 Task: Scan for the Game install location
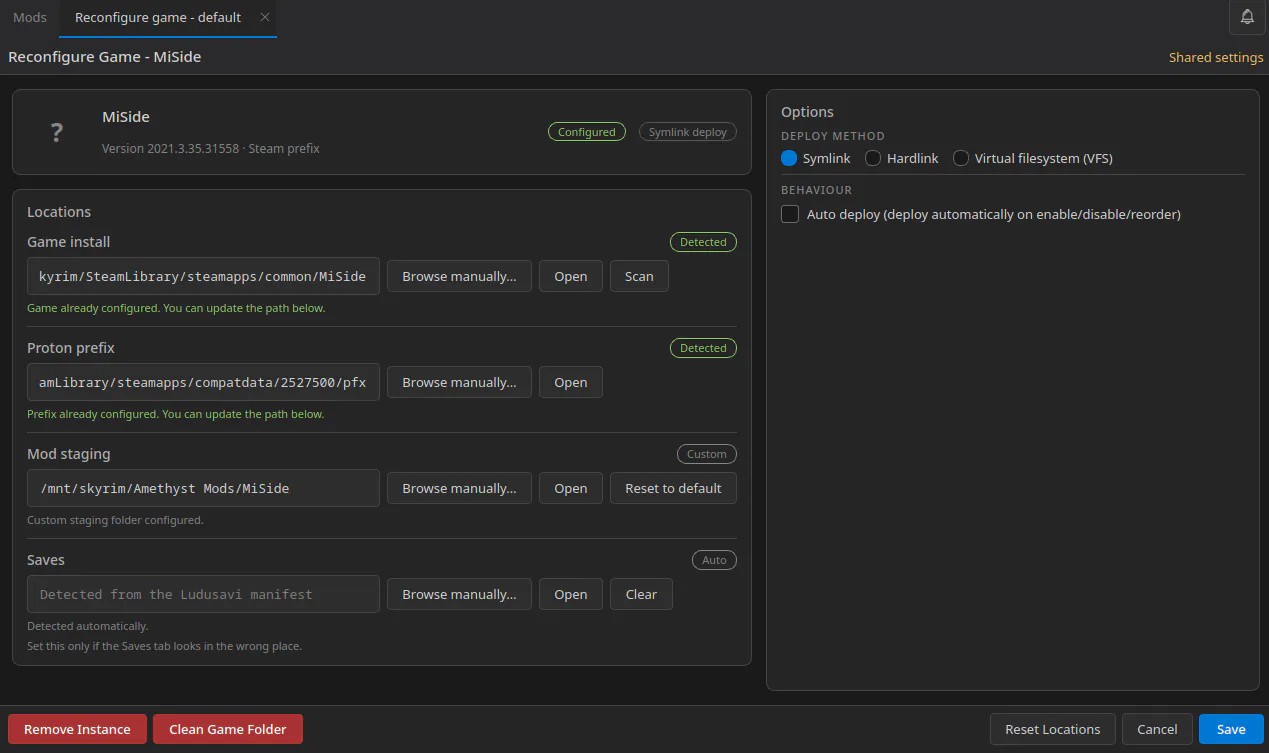[639, 276]
